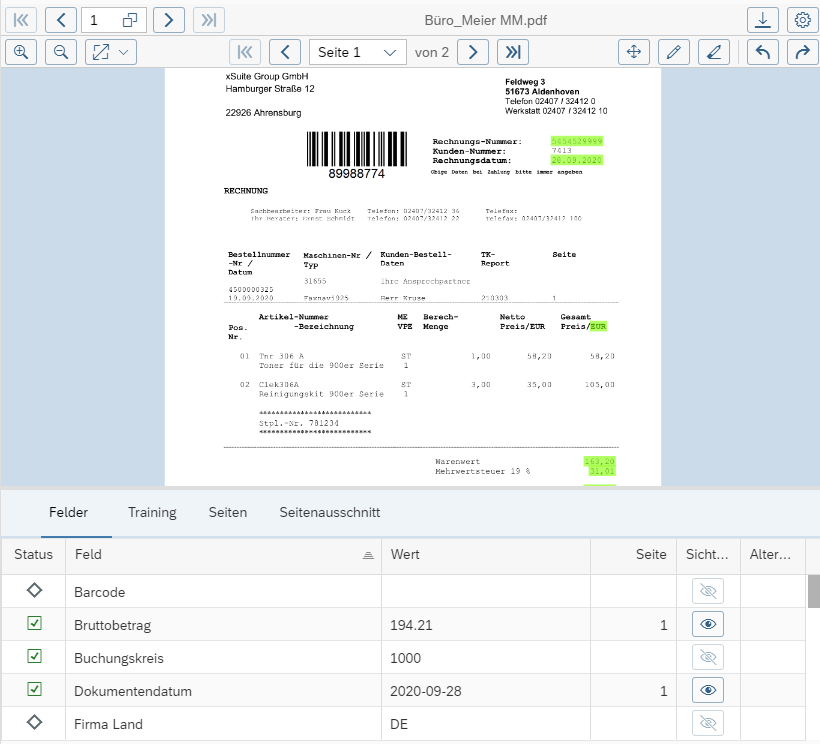The height and width of the screenshot is (744, 820).
Task: Select the pencil edit tool
Action: pos(674,52)
